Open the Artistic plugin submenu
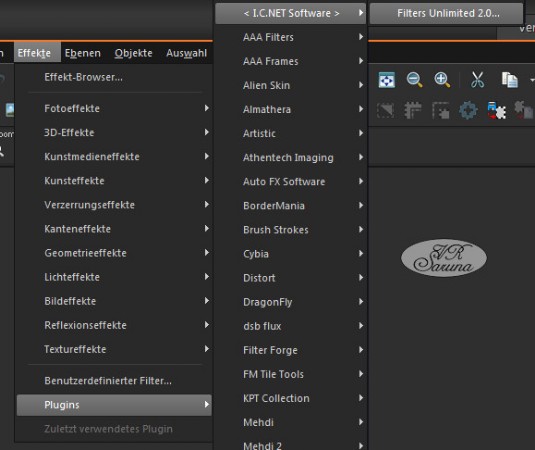The image size is (535, 450). [291, 133]
